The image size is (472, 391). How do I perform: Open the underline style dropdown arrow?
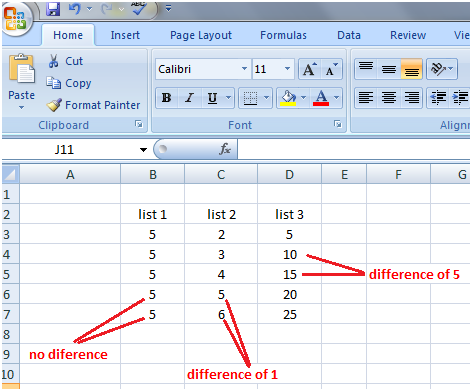pyautogui.click(x=229, y=98)
